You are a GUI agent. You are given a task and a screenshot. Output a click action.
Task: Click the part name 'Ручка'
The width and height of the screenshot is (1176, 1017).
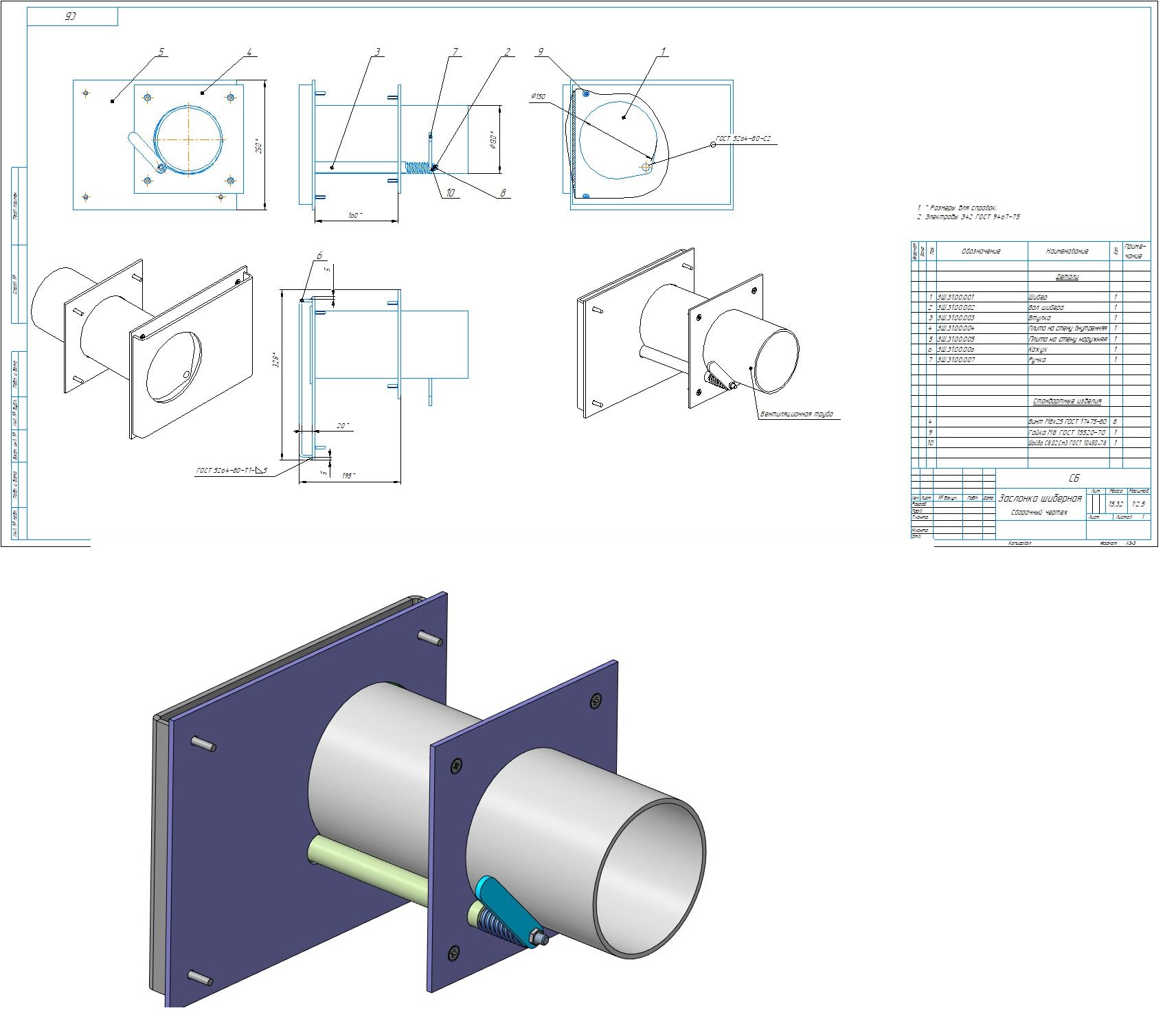(1037, 360)
